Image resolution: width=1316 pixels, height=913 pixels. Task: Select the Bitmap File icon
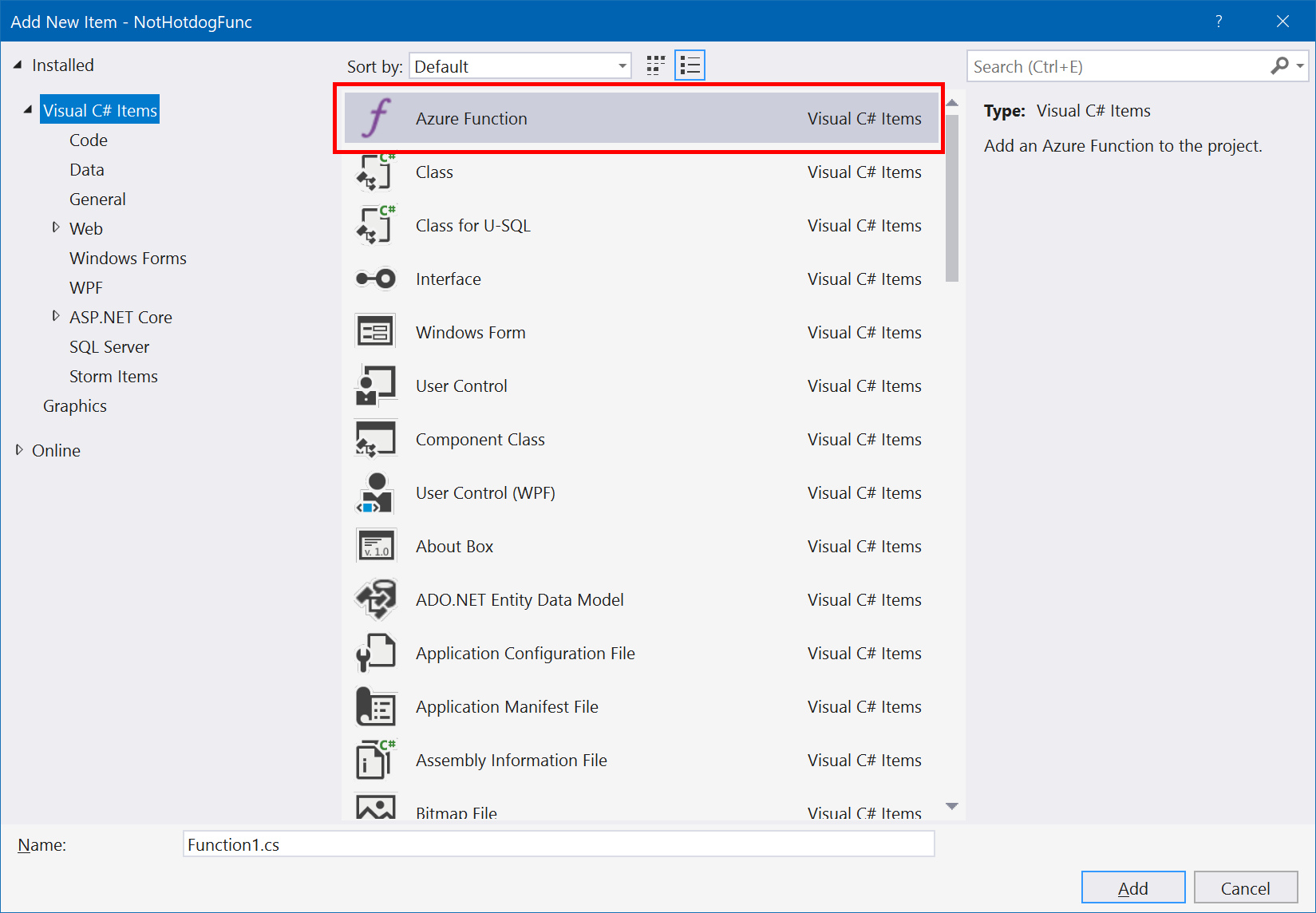[x=375, y=808]
